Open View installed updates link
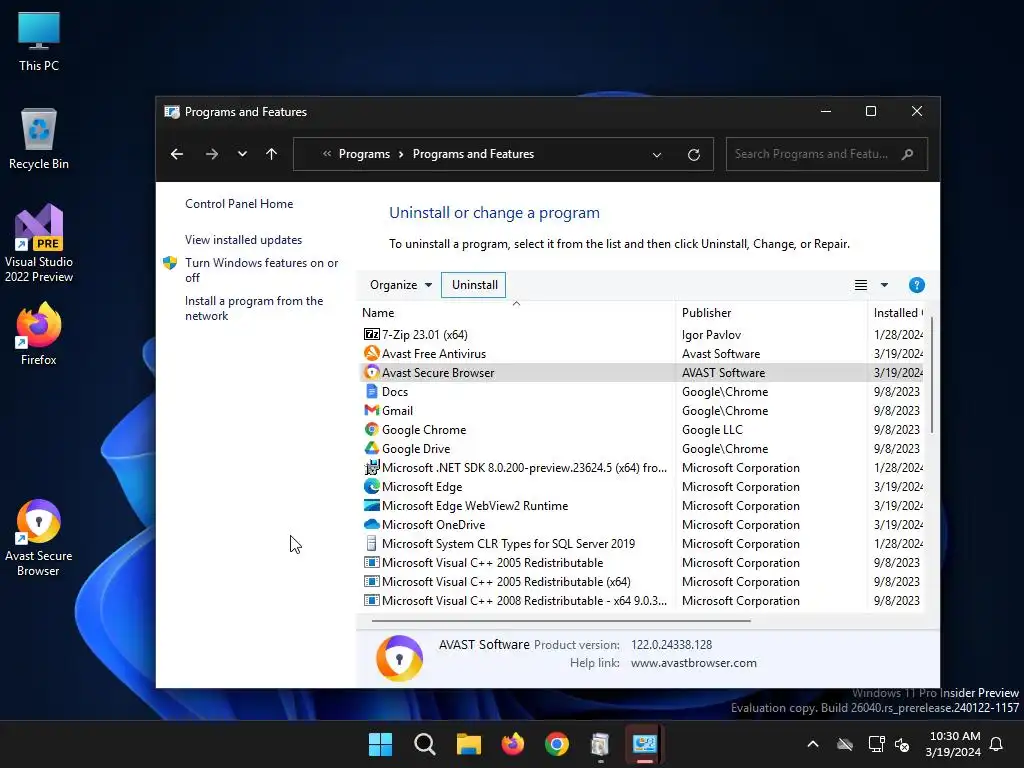Viewport: 1024px width, 768px height. pyautogui.click(x=244, y=240)
